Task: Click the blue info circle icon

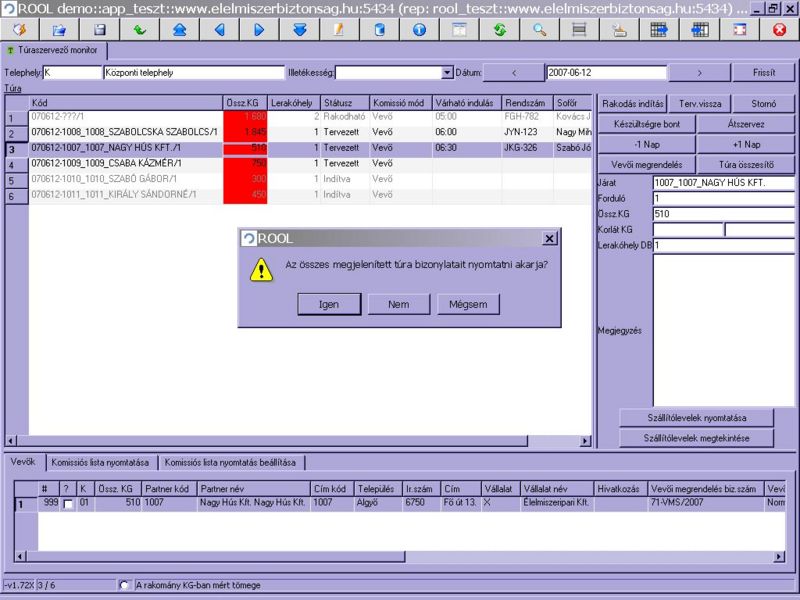Action: point(419,30)
